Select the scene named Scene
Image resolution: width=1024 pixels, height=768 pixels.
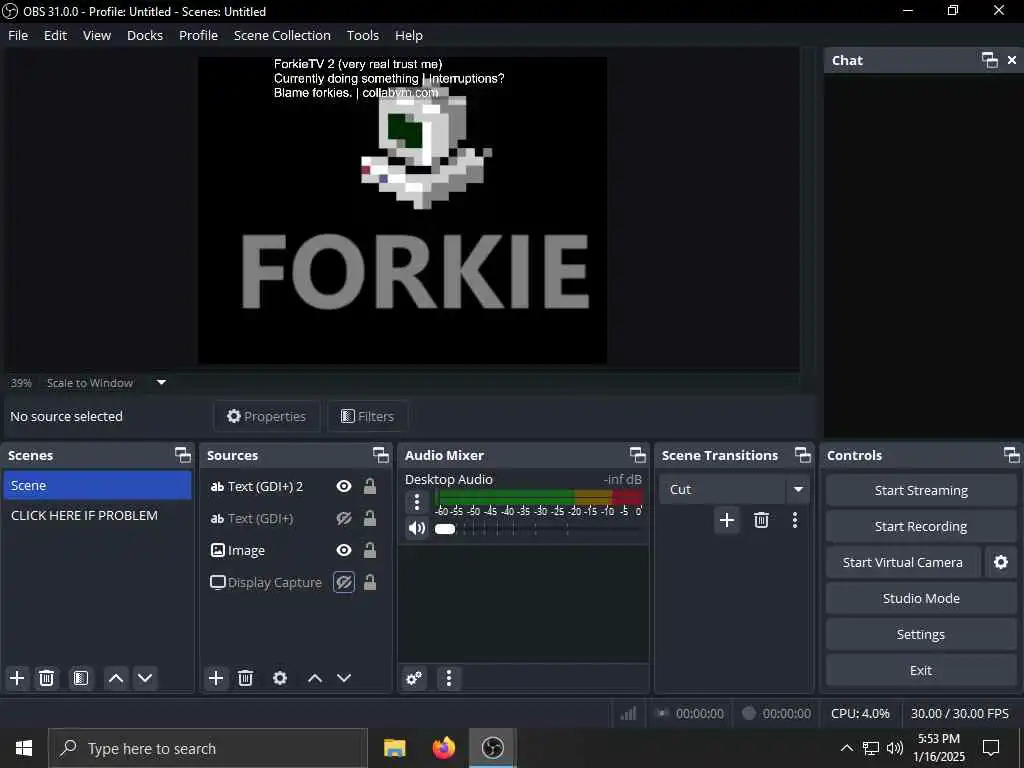97,485
